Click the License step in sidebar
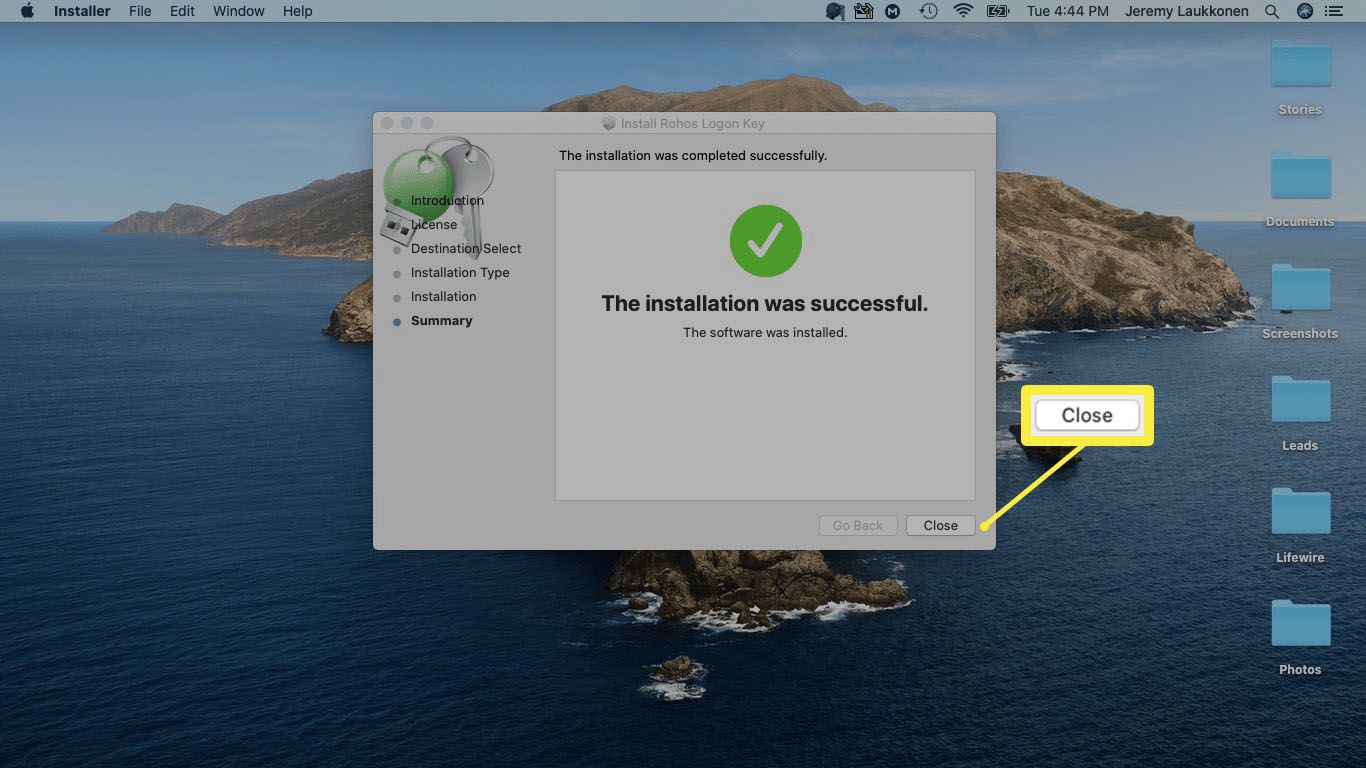 tap(434, 224)
